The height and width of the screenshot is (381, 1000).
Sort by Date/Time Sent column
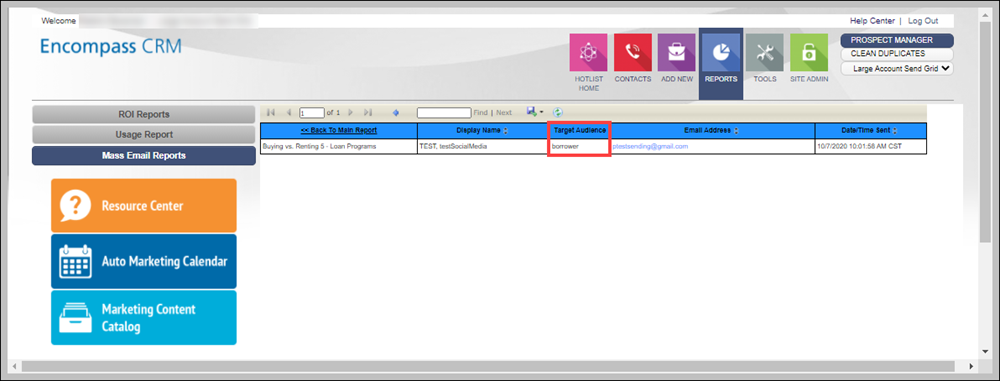894,130
